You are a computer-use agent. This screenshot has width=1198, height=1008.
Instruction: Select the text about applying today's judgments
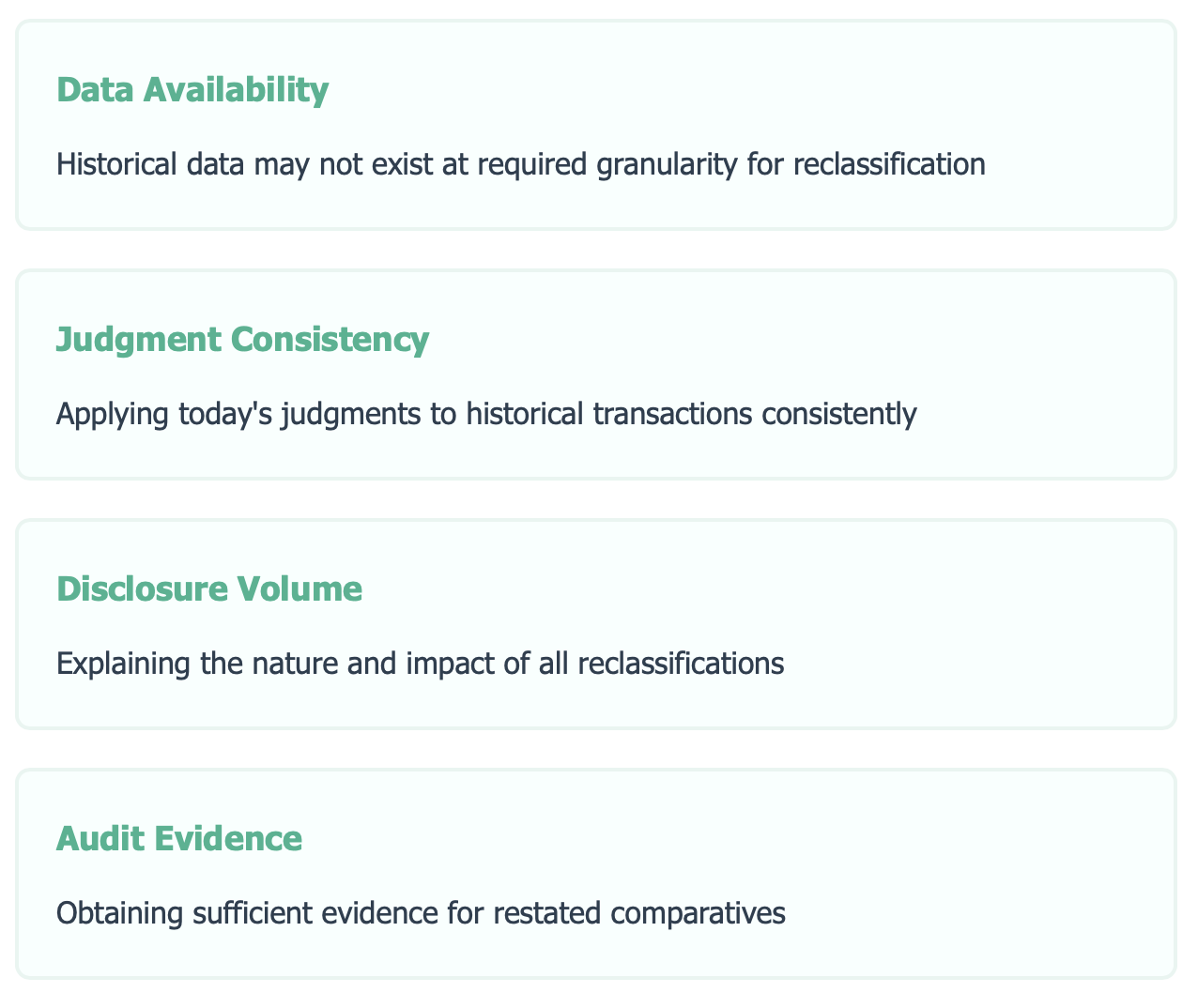tap(485, 414)
